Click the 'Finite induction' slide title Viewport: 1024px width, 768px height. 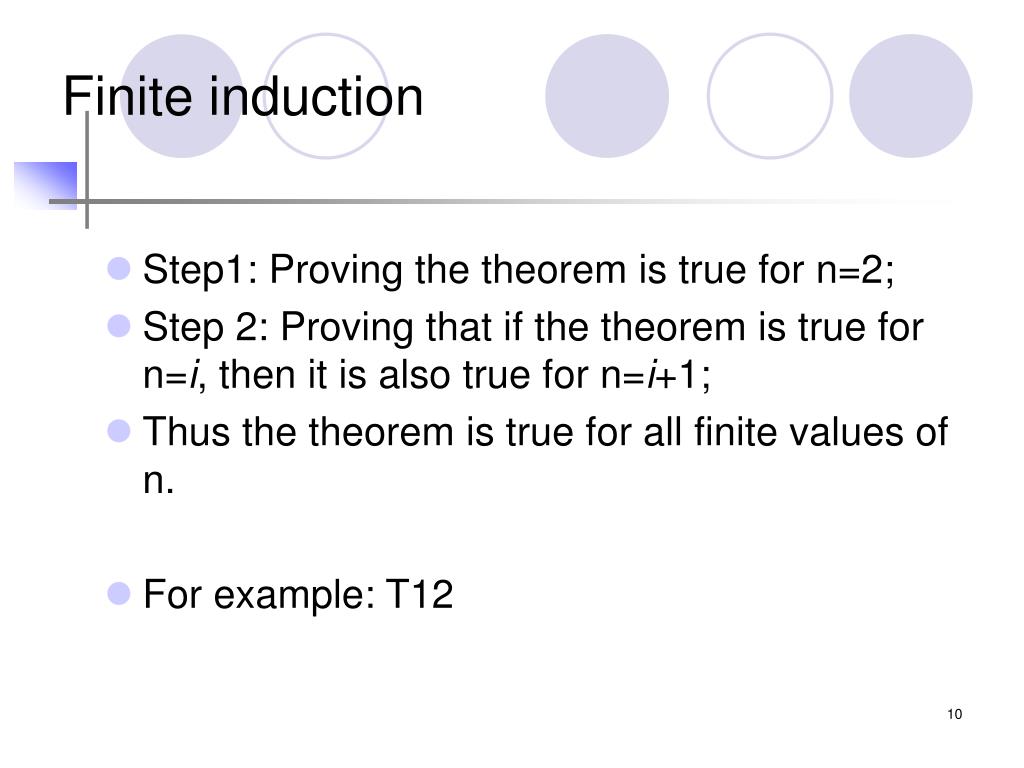pyautogui.click(x=243, y=96)
